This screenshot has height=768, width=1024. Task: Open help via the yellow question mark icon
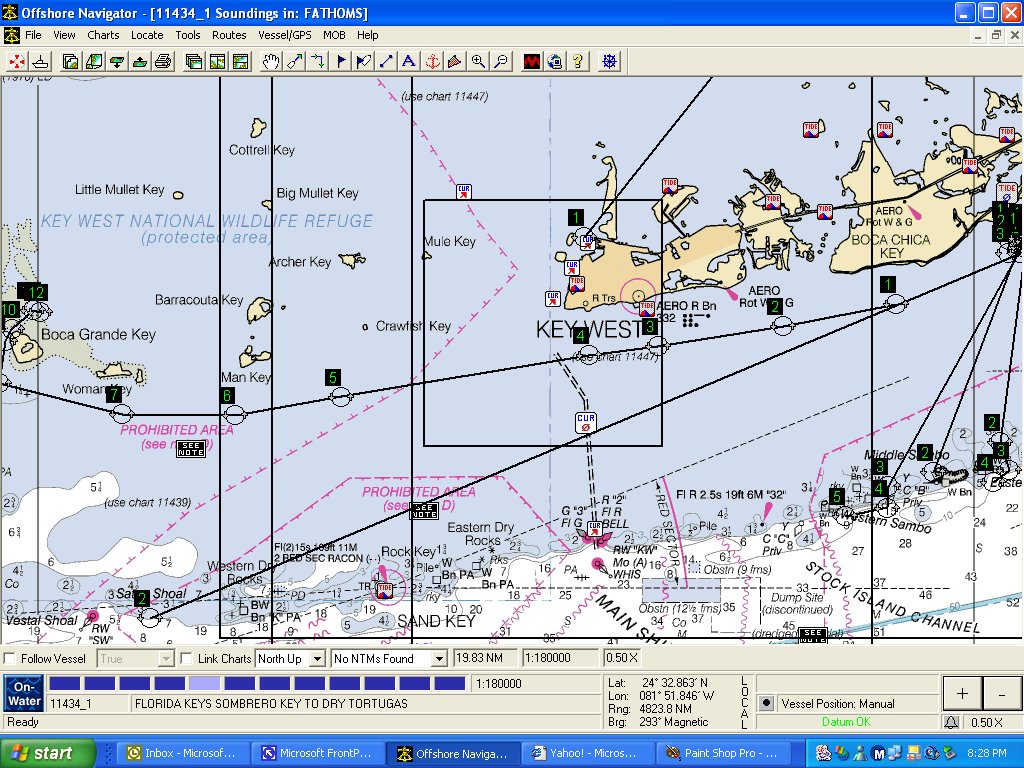click(x=577, y=61)
